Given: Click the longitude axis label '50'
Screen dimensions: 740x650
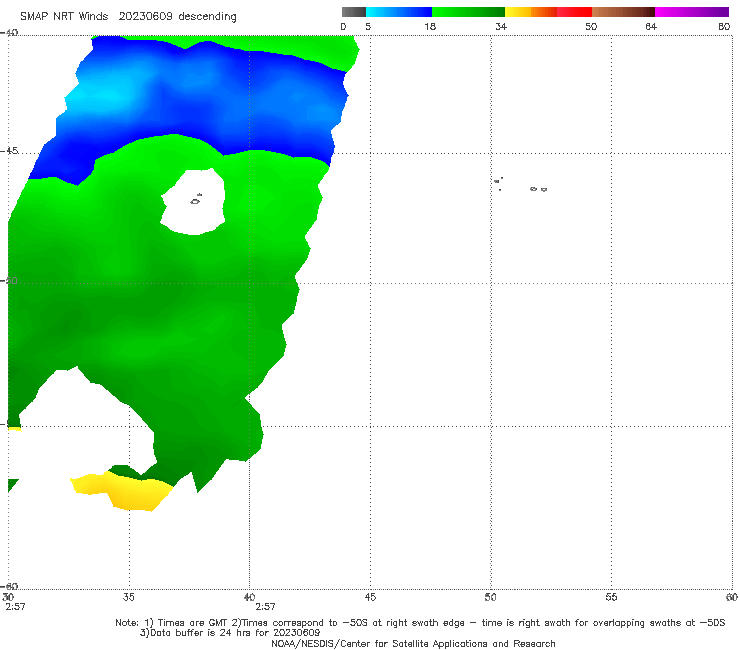Looking at the screenshot, I should (490, 597).
